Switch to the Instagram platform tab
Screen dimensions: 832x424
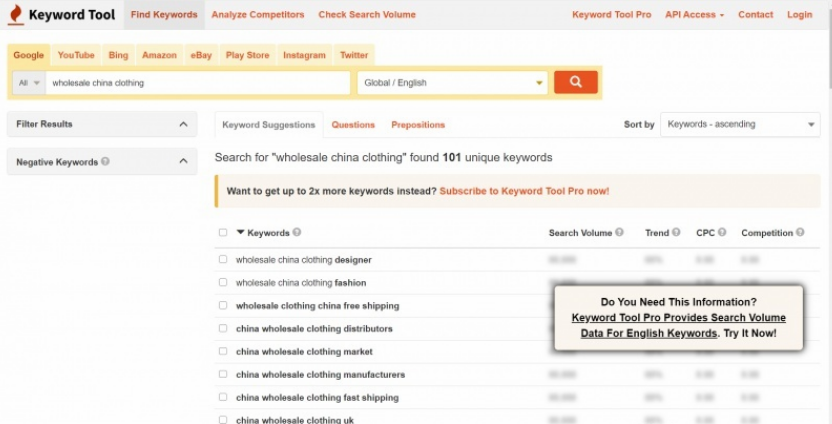coord(304,55)
